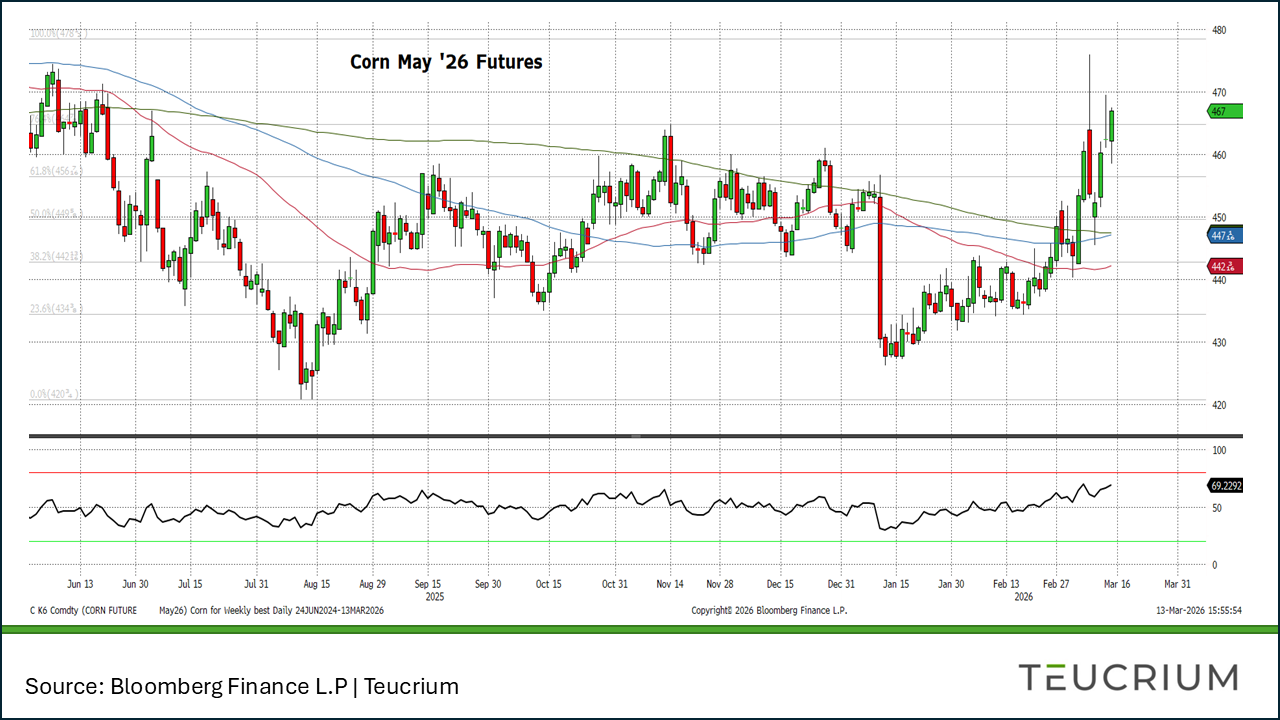
Task: Click the Source: Bloomberg Finance L.P text
Action: point(242,686)
